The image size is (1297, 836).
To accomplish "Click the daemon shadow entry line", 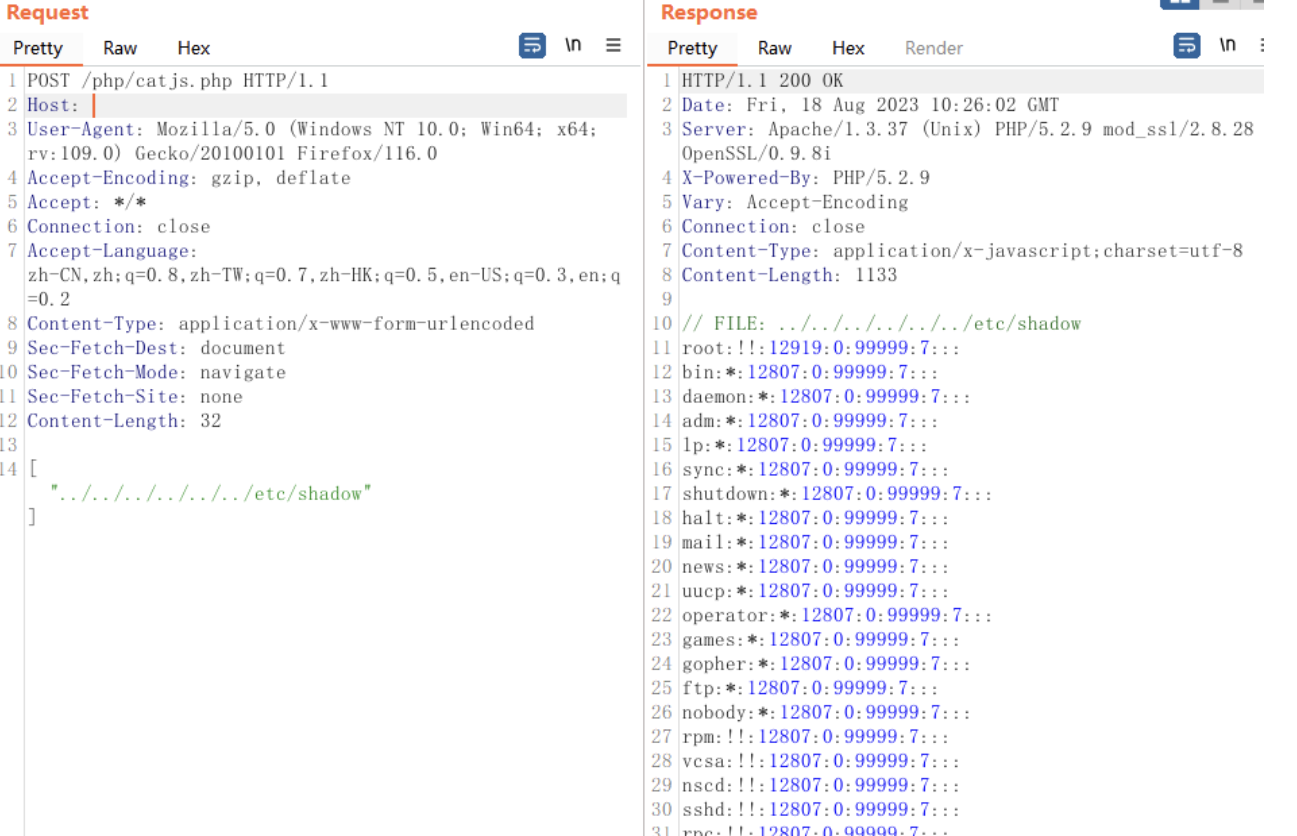I will 827,396.
